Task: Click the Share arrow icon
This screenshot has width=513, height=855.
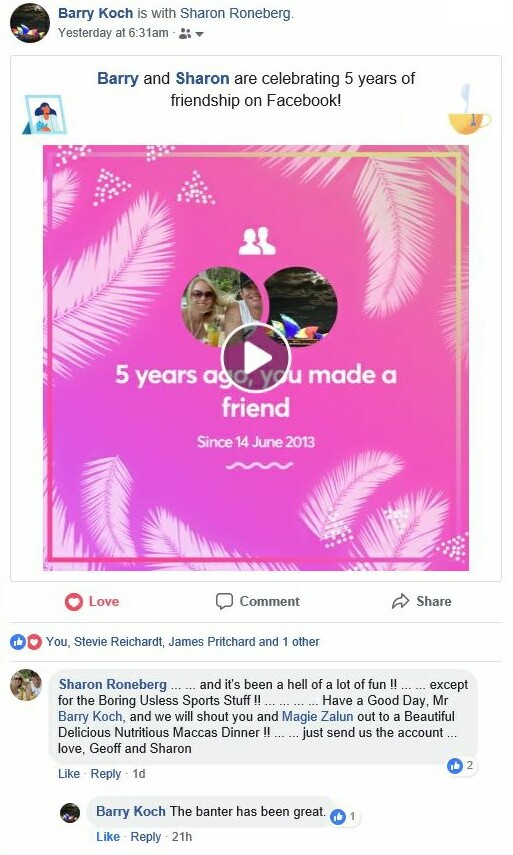Action: pyautogui.click(x=400, y=601)
